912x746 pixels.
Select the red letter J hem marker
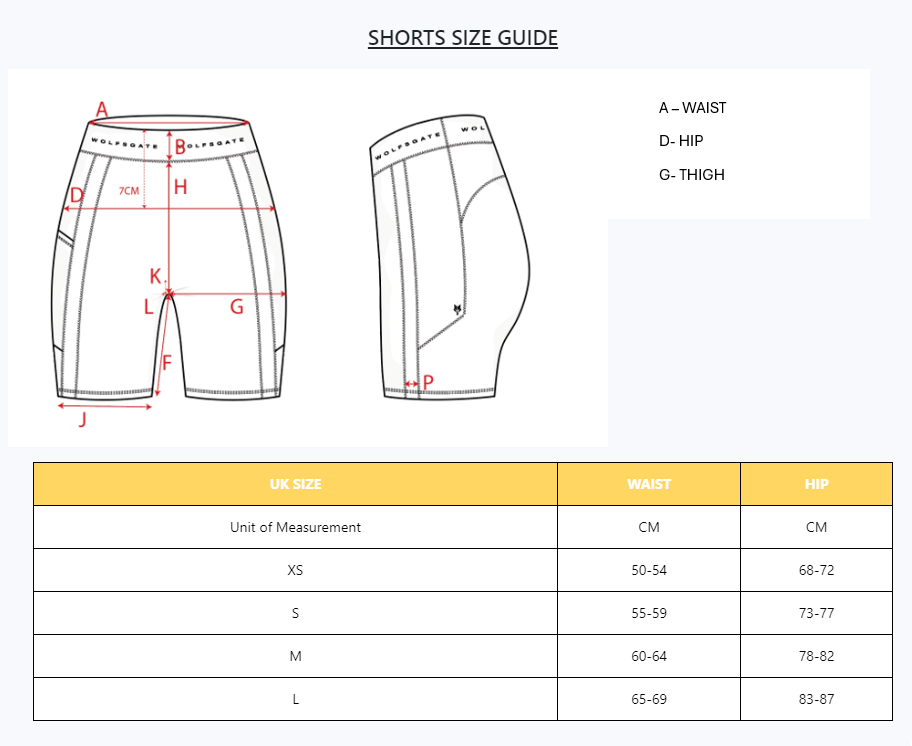(x=83, y=420)
